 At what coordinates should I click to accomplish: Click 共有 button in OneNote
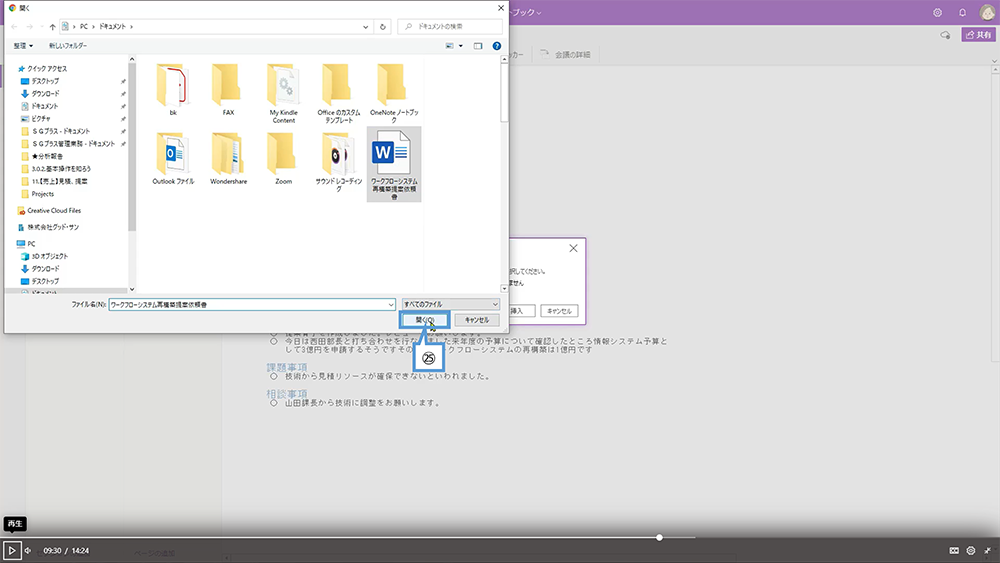tap(978, 35)
